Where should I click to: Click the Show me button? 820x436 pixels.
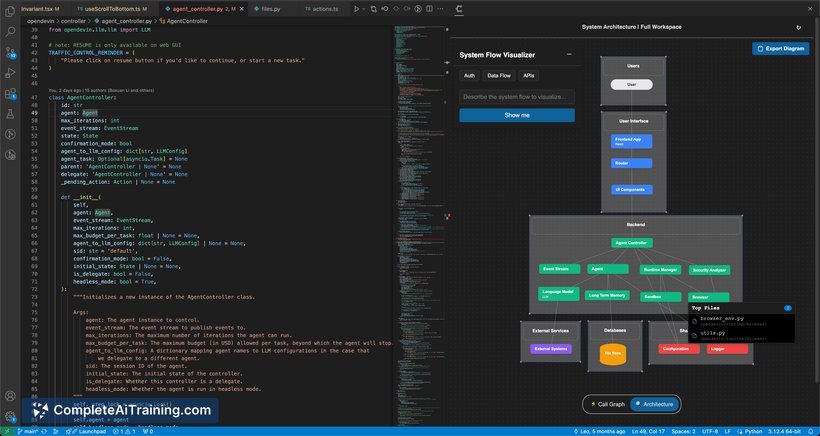[517, 115]
